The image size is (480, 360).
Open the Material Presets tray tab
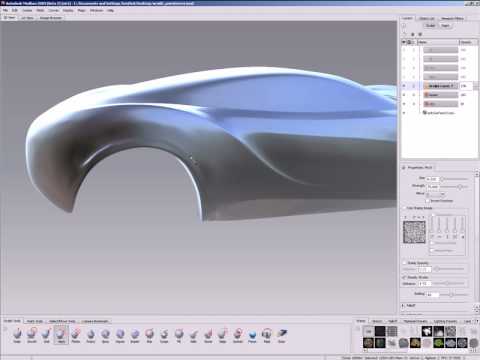coord(415,321)
